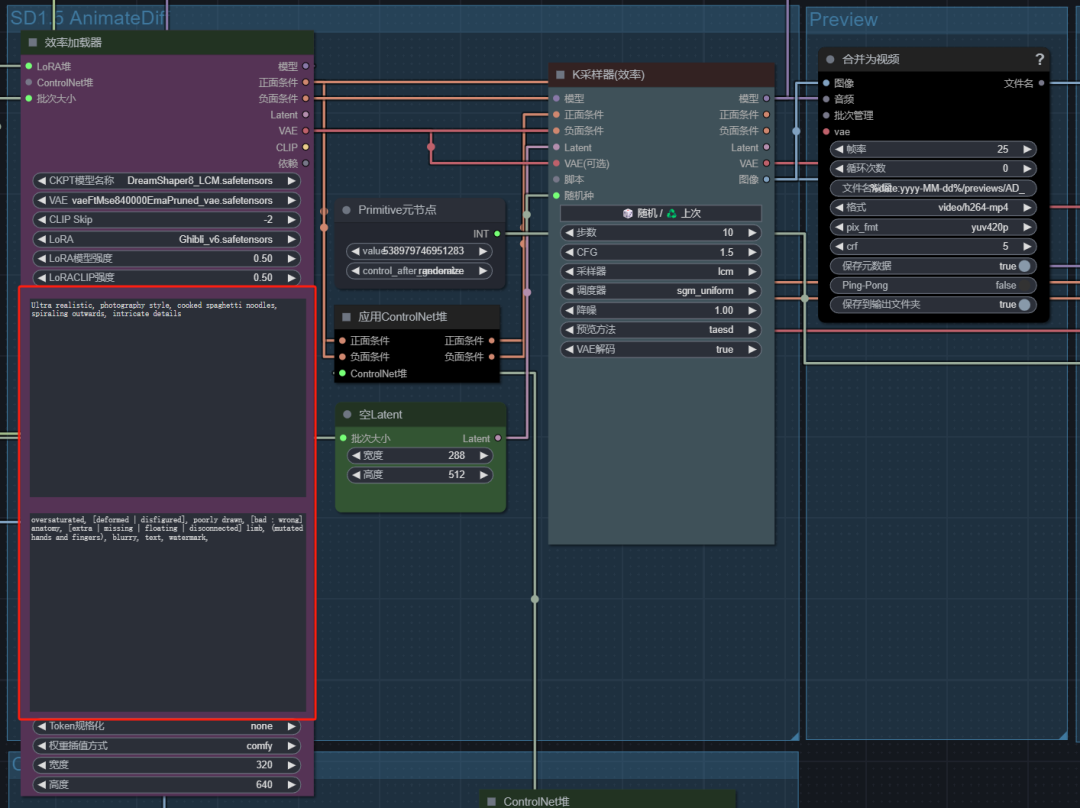The height and width of the screenshot is (808, 1080).
Task: Click the 降噪 value slider
Action: coord(660,311)
